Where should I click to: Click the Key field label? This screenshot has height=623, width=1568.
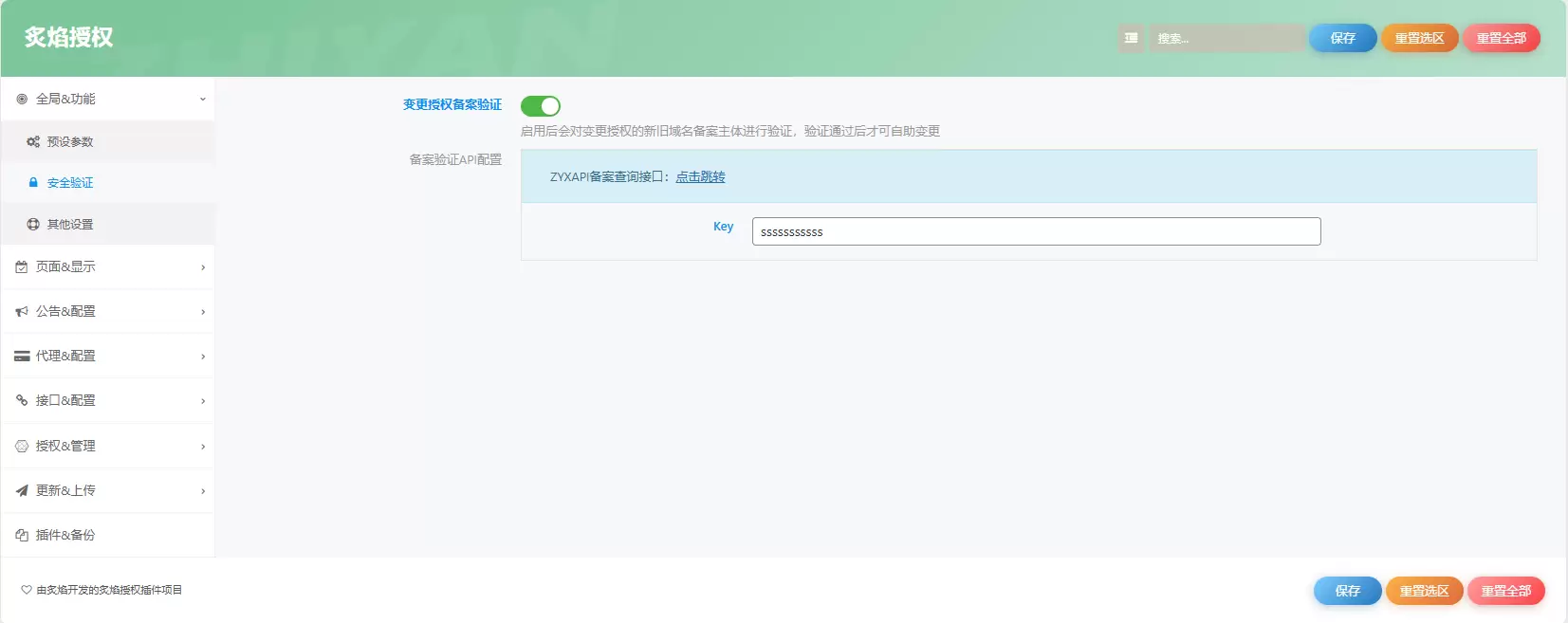723,227
